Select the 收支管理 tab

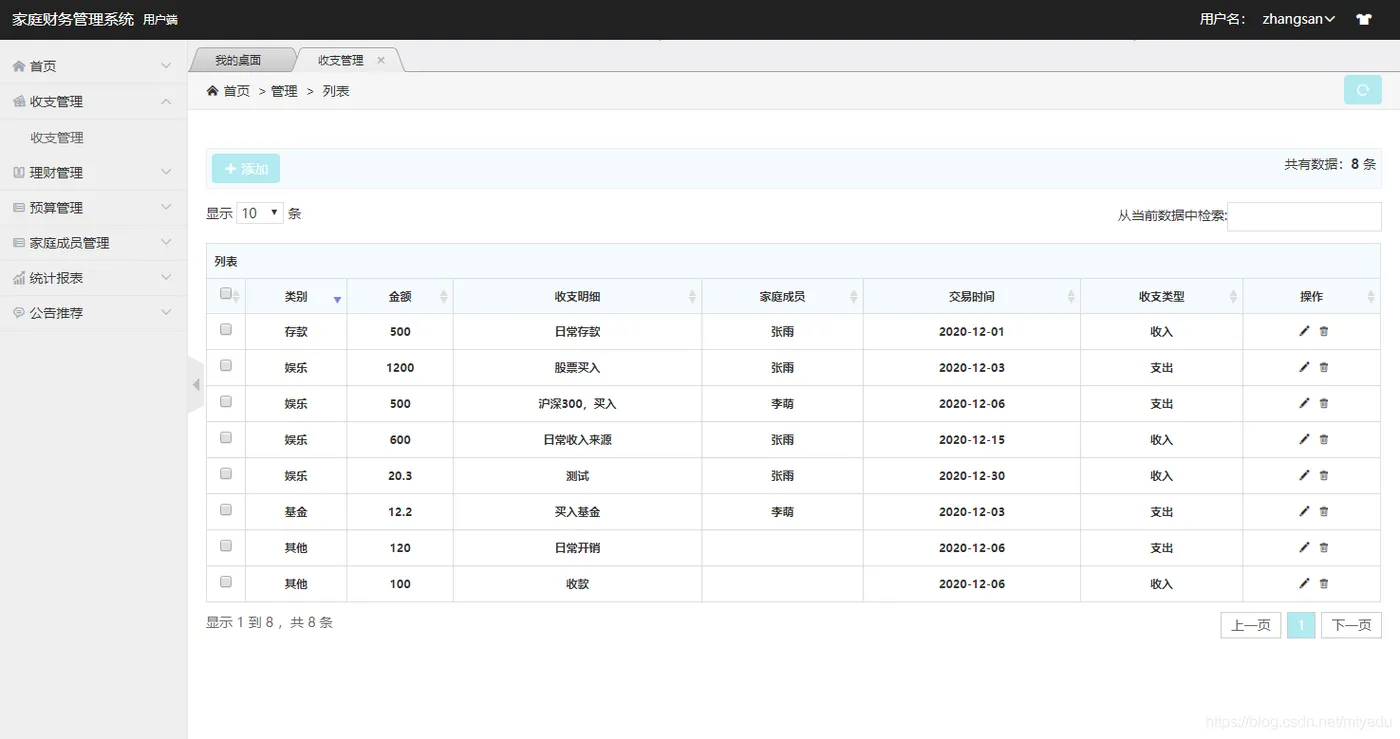(x=341, y=60)
